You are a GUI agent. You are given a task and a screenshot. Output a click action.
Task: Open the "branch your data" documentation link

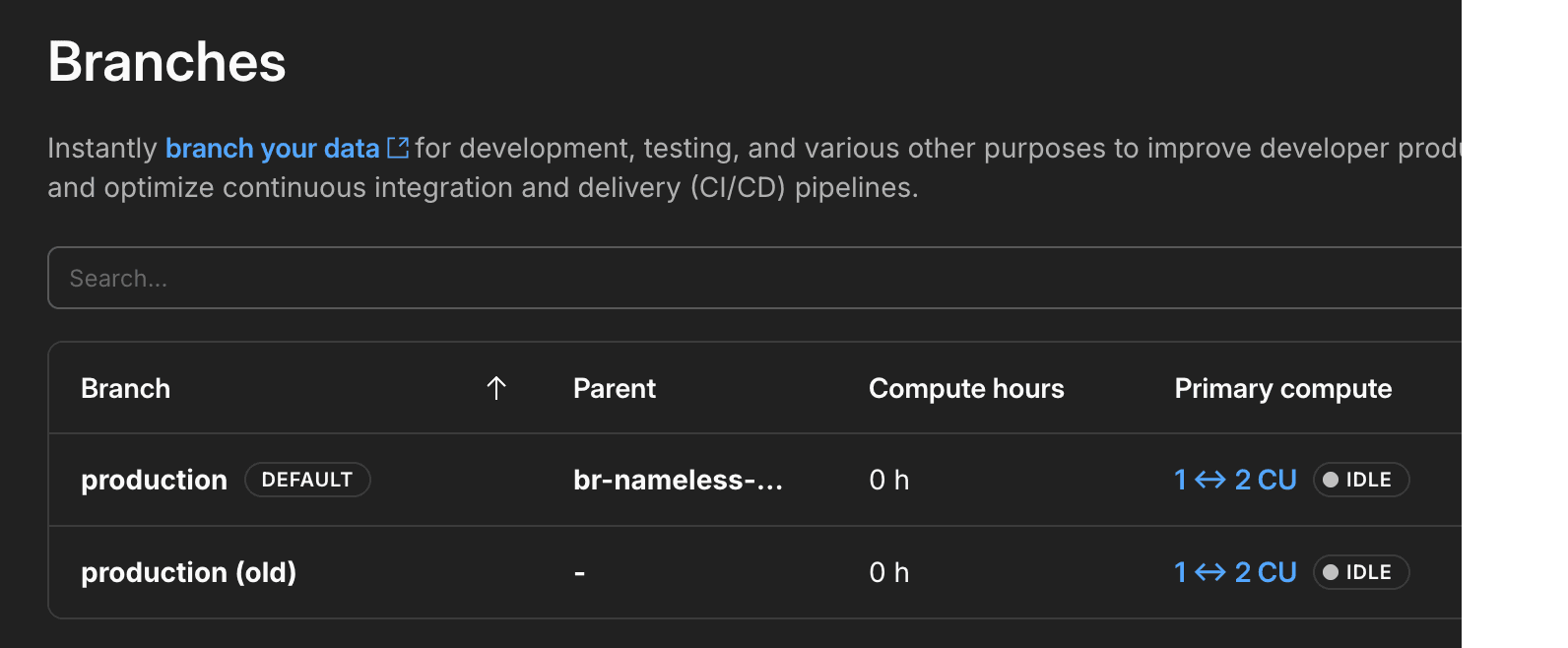coord(273,148)
